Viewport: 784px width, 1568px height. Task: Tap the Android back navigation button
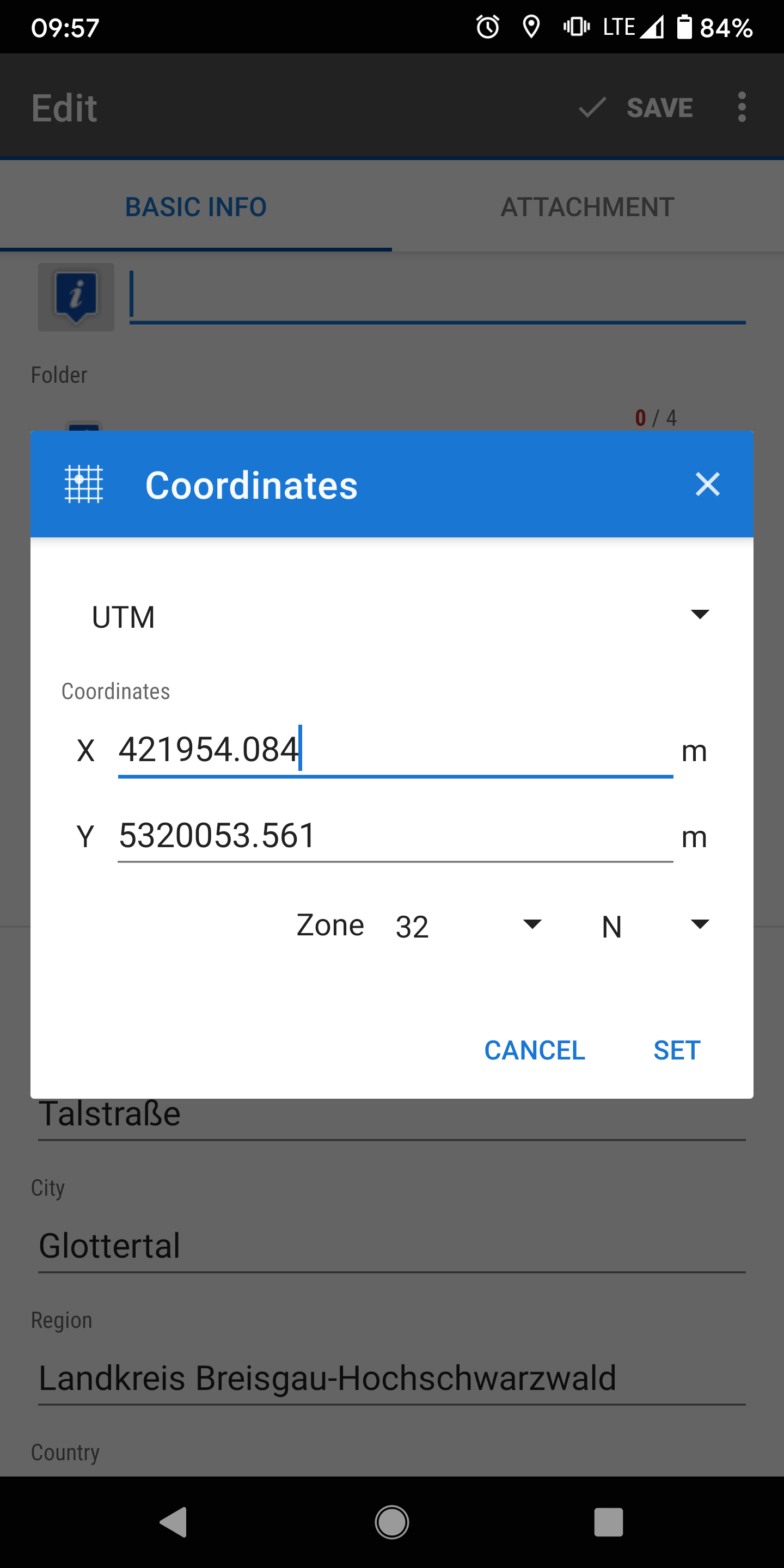pyautogui.click(x=174, y=1522)
